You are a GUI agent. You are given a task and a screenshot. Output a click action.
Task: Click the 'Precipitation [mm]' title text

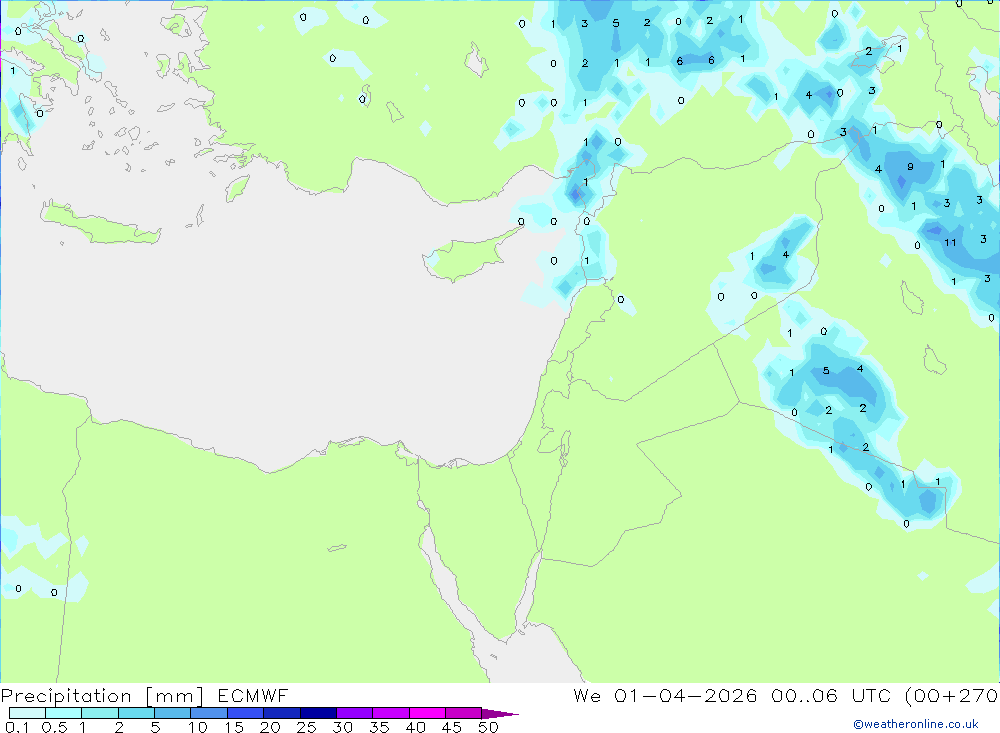coord(102,696)
